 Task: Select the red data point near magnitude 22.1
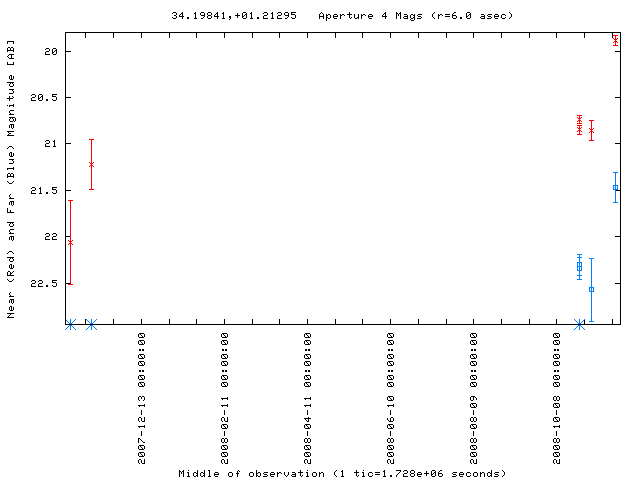pos(70,242)
